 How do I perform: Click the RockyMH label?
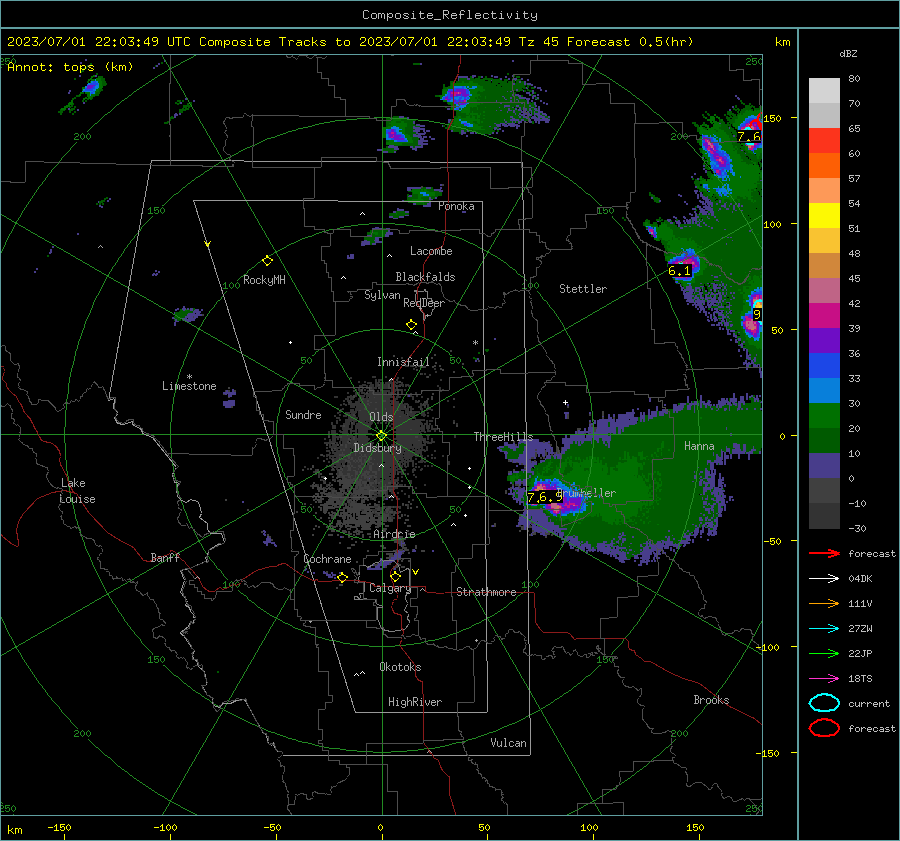coord(264,280)
